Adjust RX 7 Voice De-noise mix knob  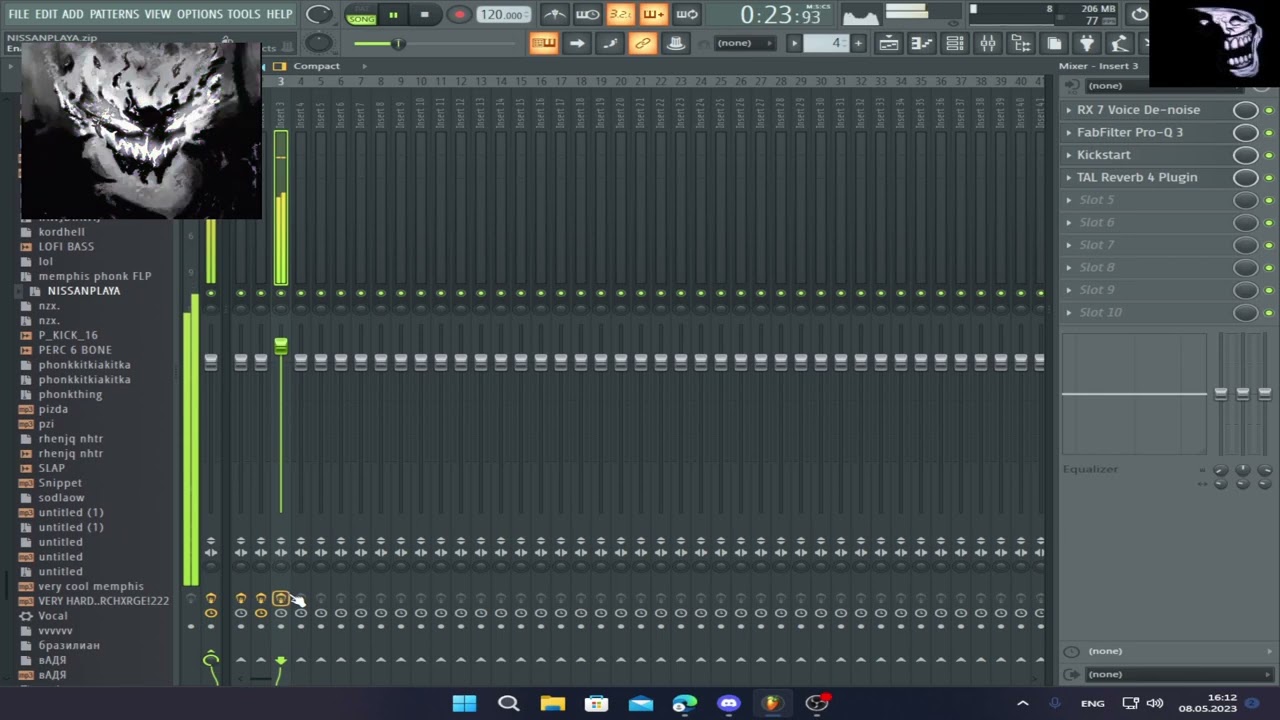pos(1246,110)
